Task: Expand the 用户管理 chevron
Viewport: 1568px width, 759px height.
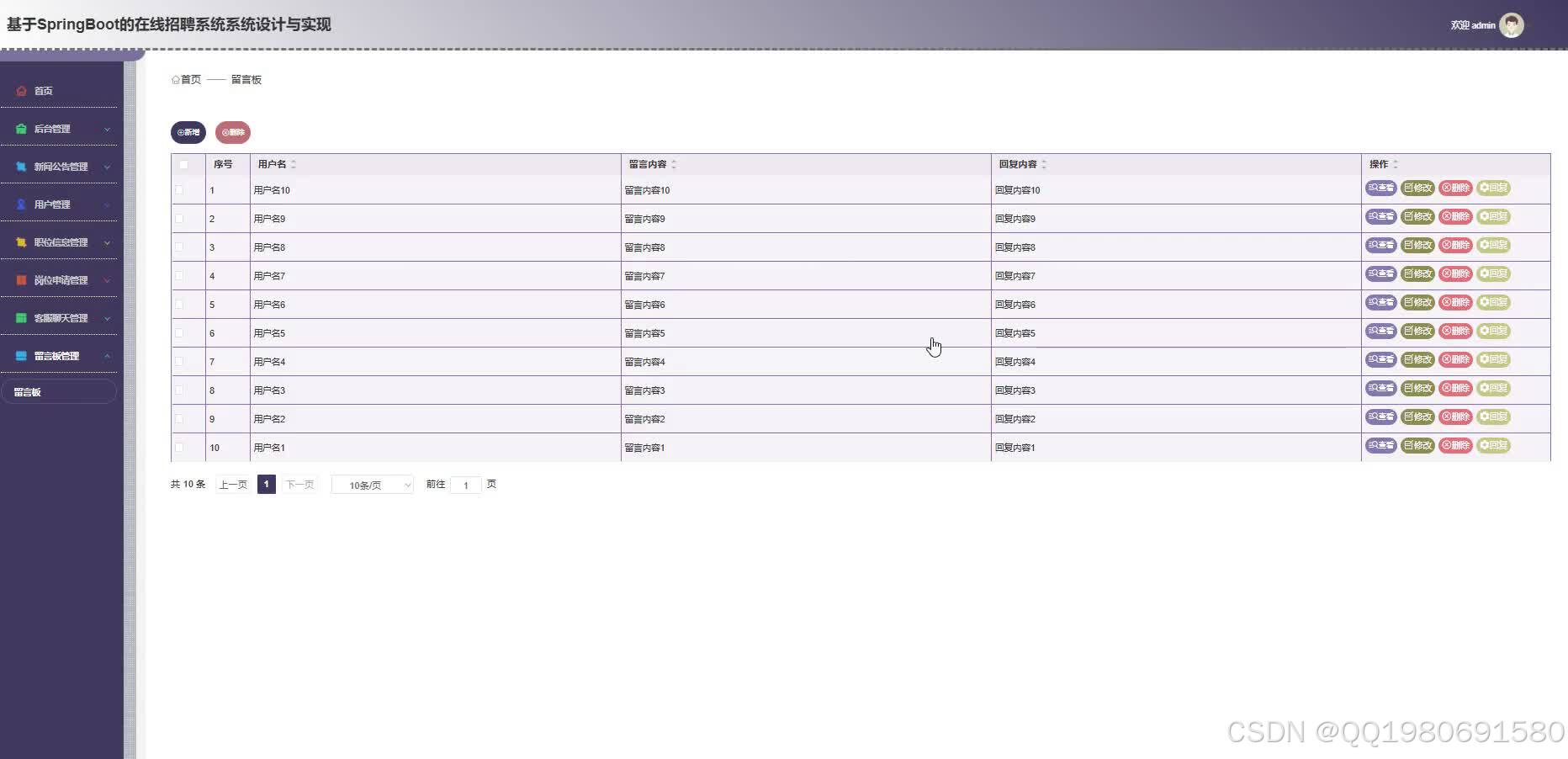Action: click(x=107, y=205)
